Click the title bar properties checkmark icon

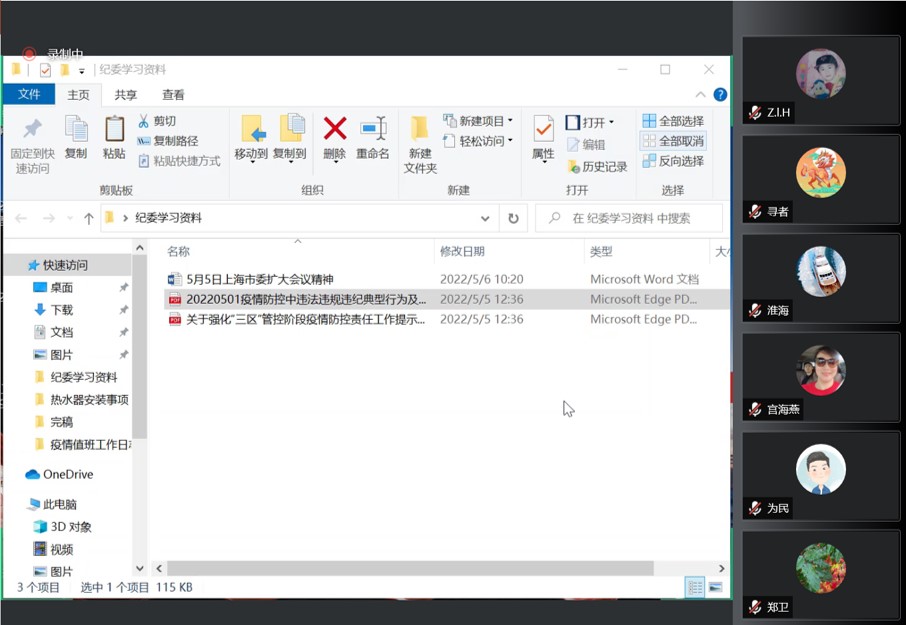[x=45, y=70]
